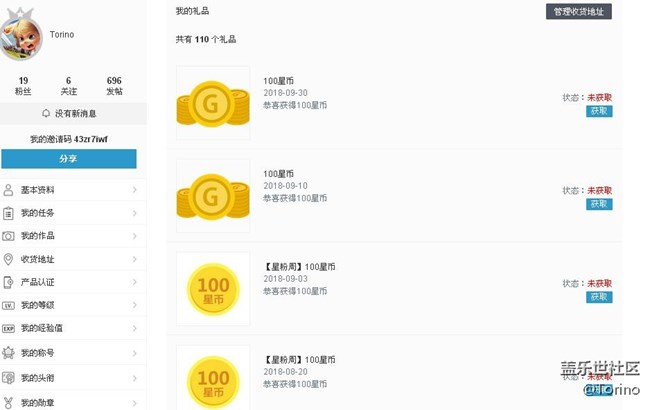
Task: Expand the 我的任务 row chevron
Action: pos(135,213)
